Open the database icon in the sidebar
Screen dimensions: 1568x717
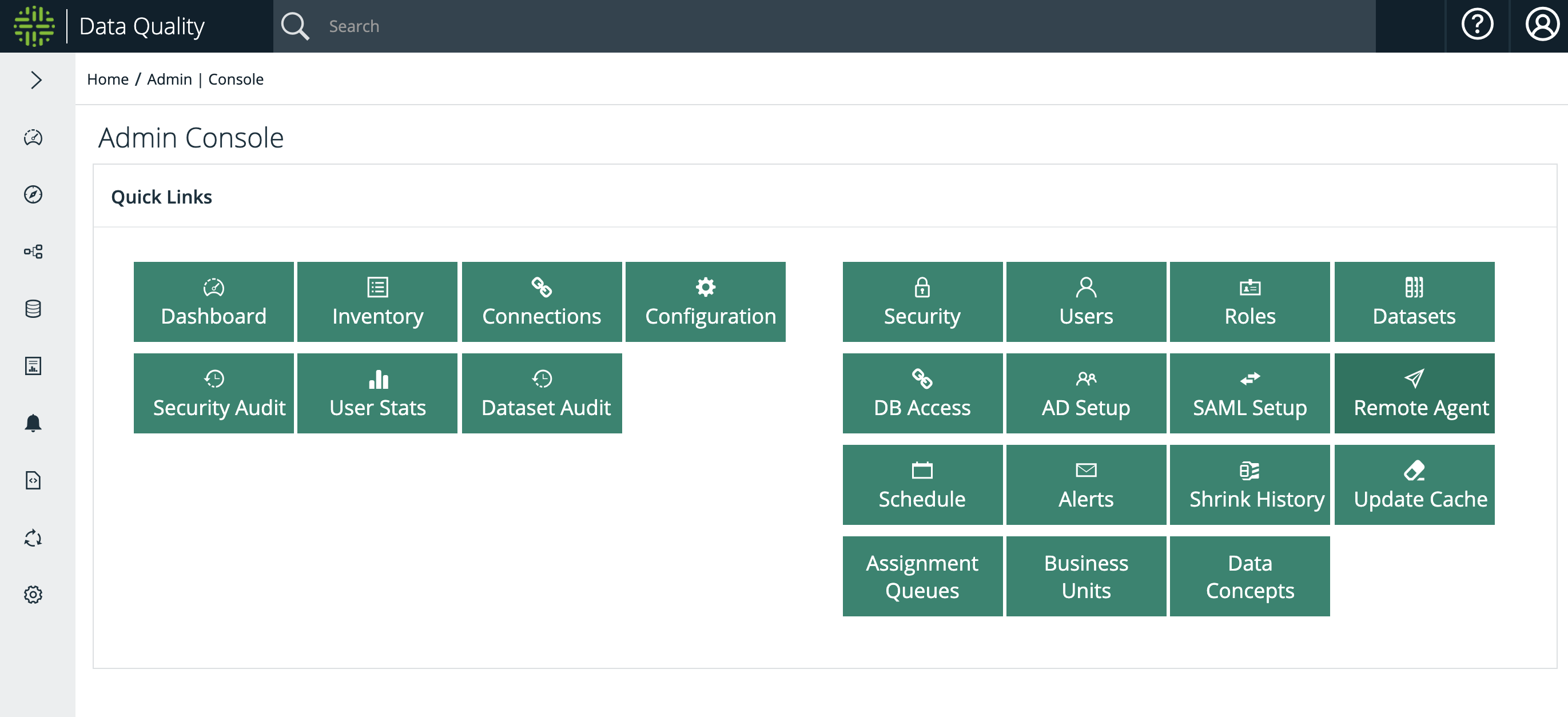tap(34, 309)
